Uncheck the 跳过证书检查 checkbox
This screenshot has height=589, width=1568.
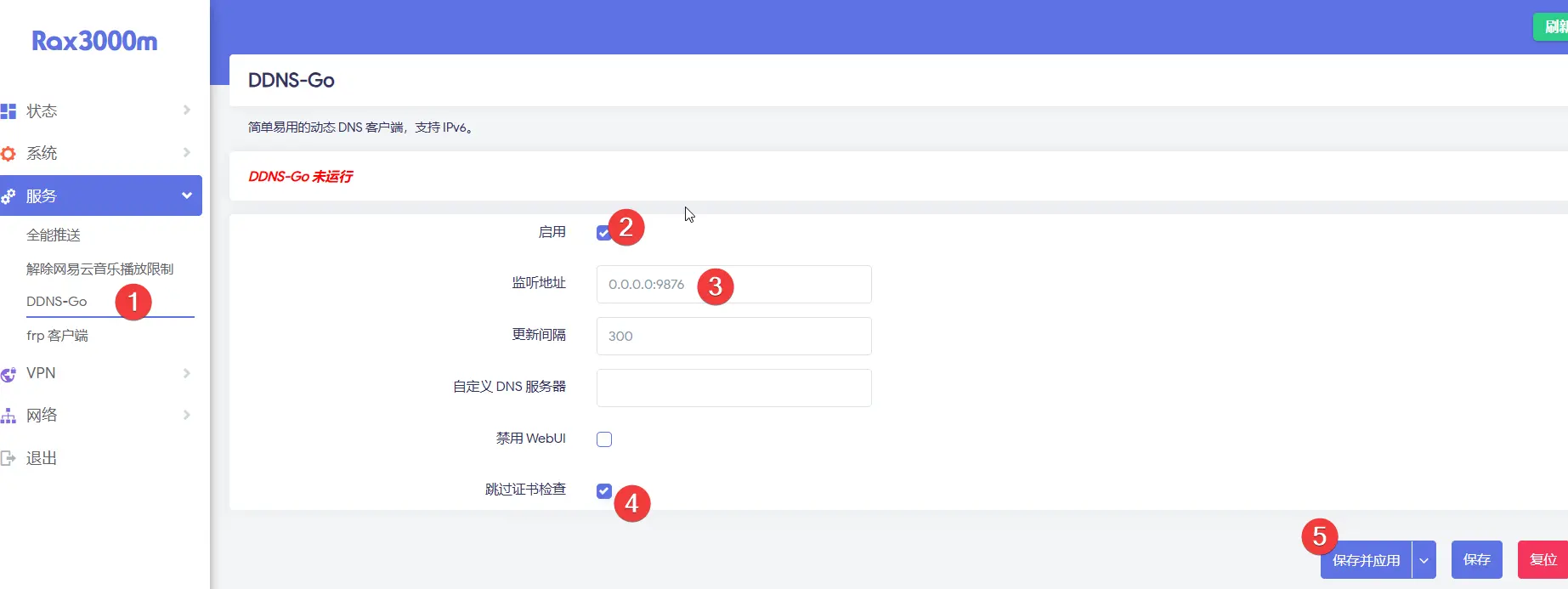pyautogui.click(x=604, y=491)
